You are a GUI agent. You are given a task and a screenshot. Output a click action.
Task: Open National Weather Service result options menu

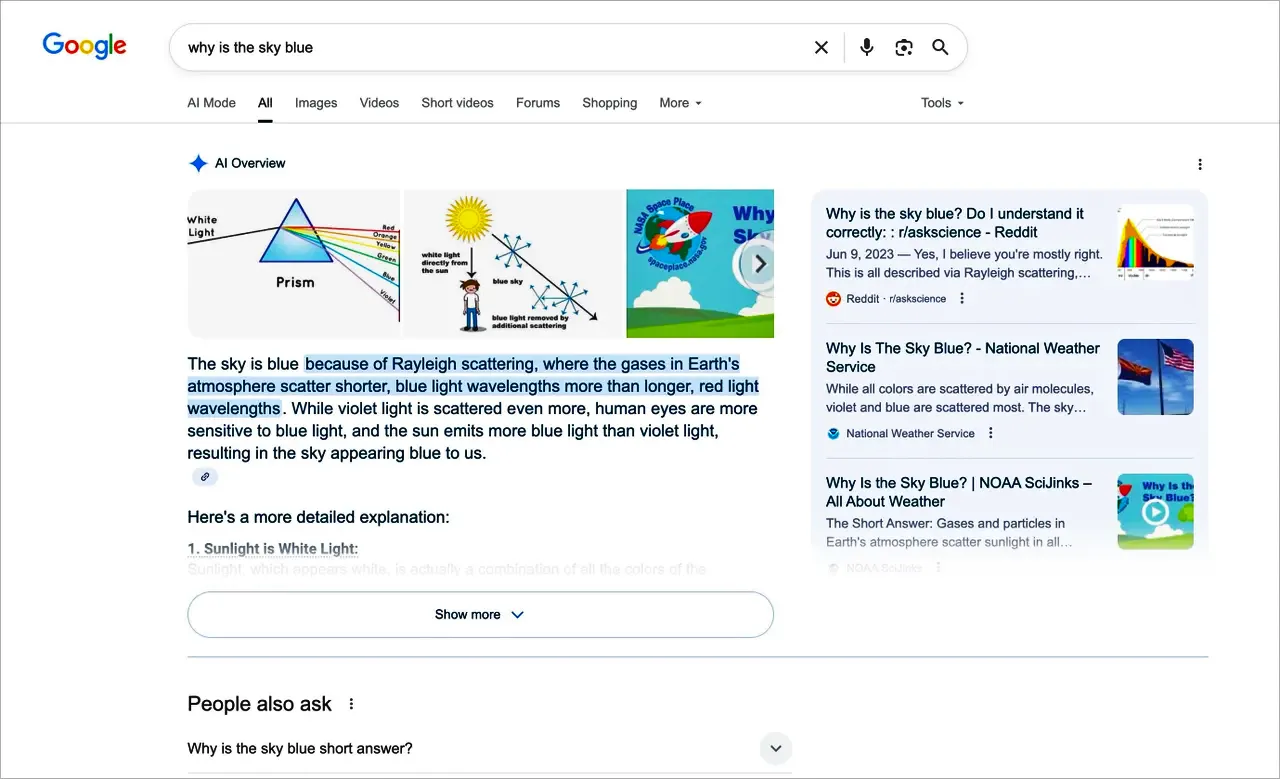[x=991, y=433]
